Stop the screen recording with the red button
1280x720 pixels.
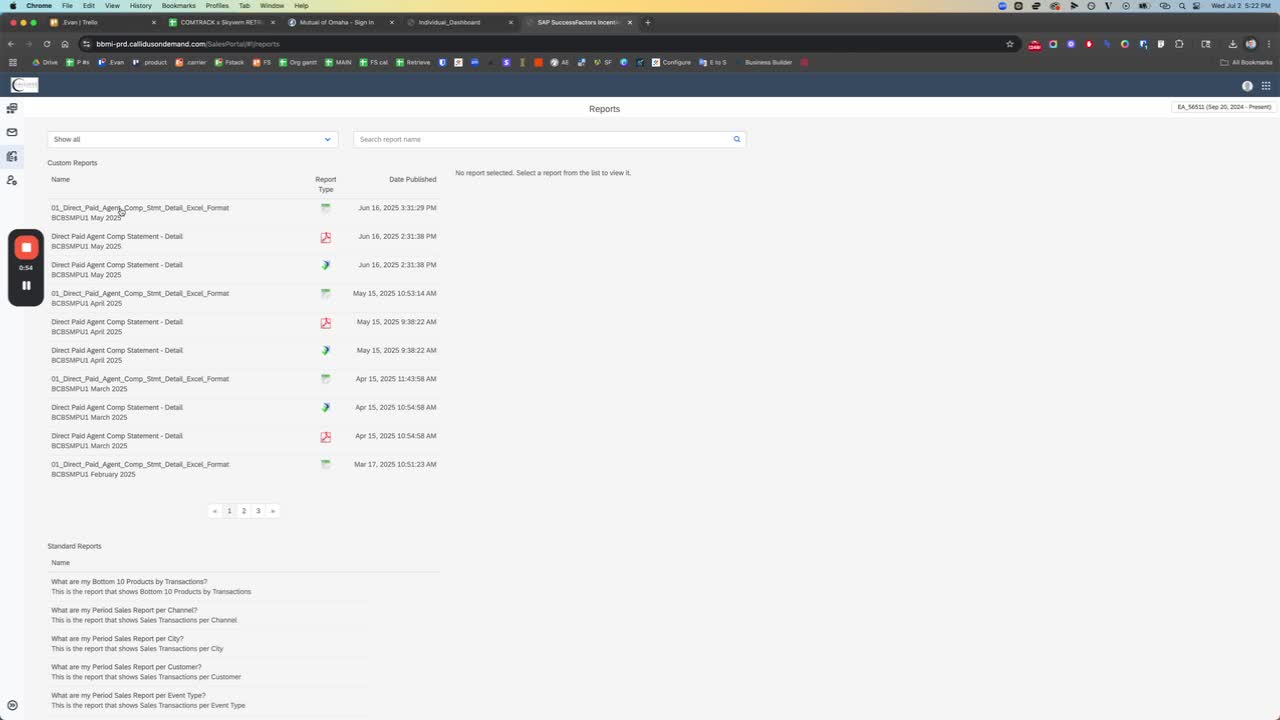click(x=27, y=247)
